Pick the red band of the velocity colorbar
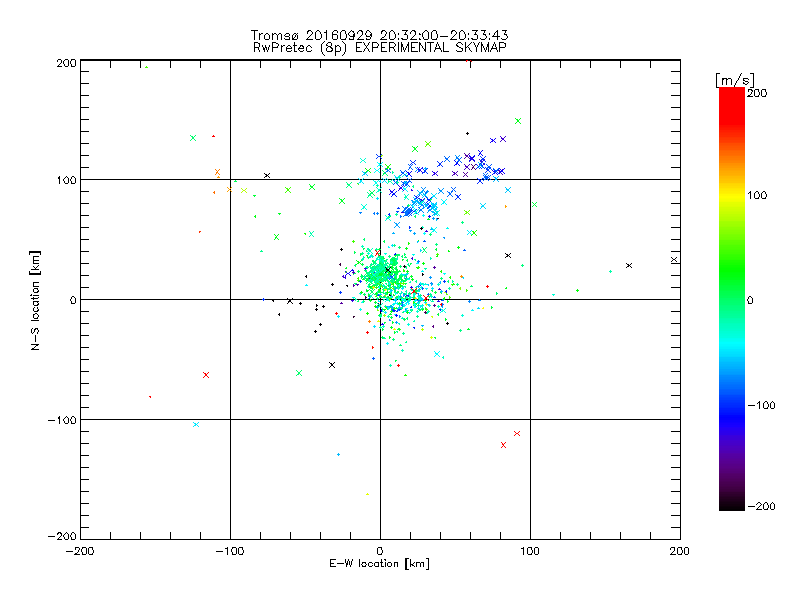 pos(732,105)
